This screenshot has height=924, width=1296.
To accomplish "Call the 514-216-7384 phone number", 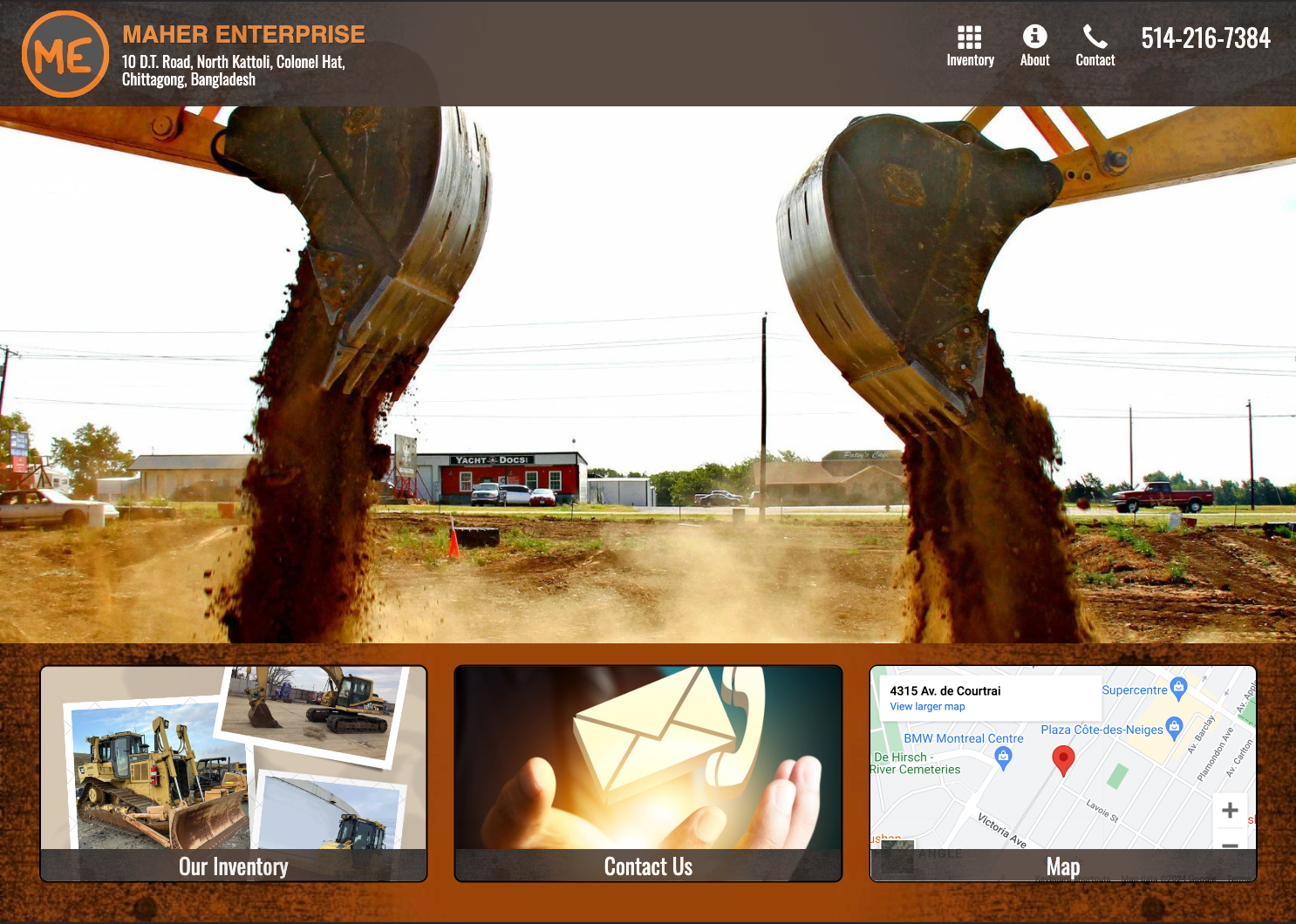I will pos(1205,38).
